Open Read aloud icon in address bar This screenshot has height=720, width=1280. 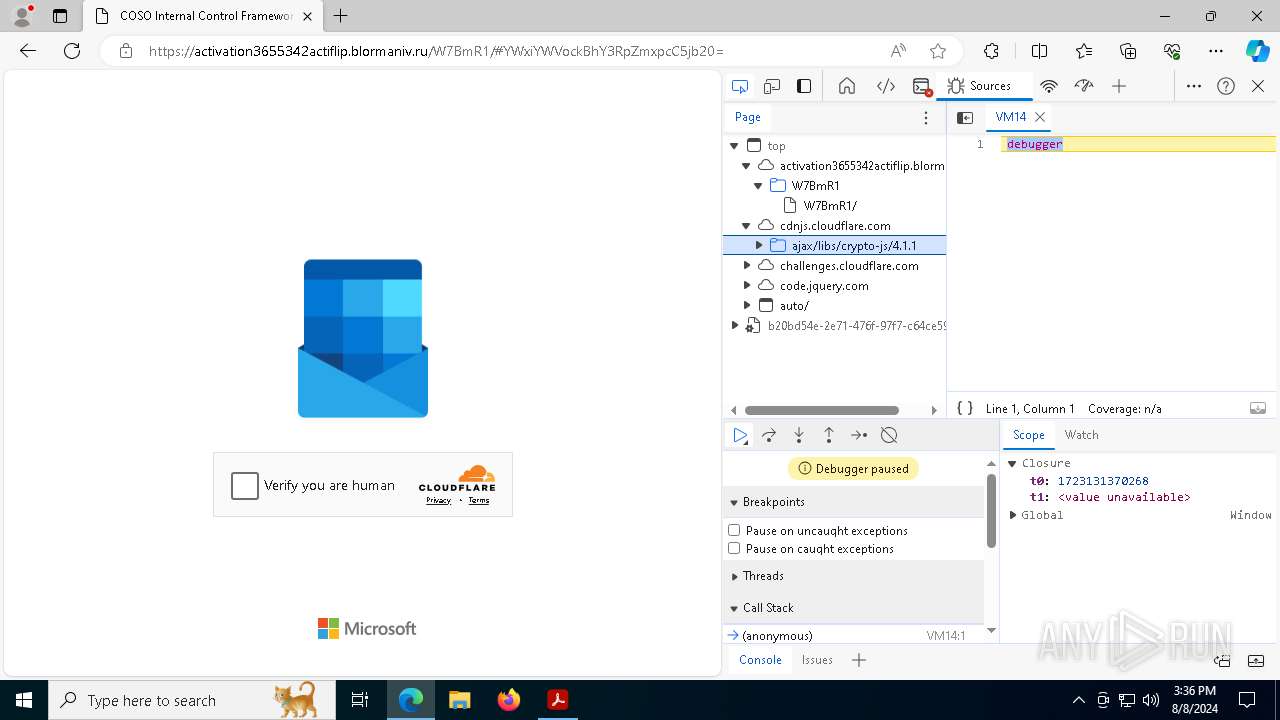[x=898, y=51]
